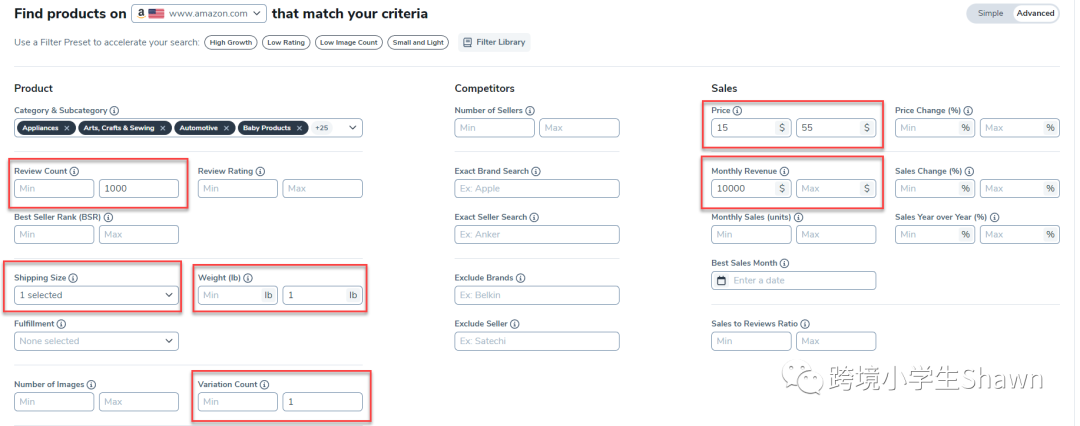This screenshot has width=1080, height=426.
Task: Apply the Low Rating filter preset
Action: coord(286,43)
